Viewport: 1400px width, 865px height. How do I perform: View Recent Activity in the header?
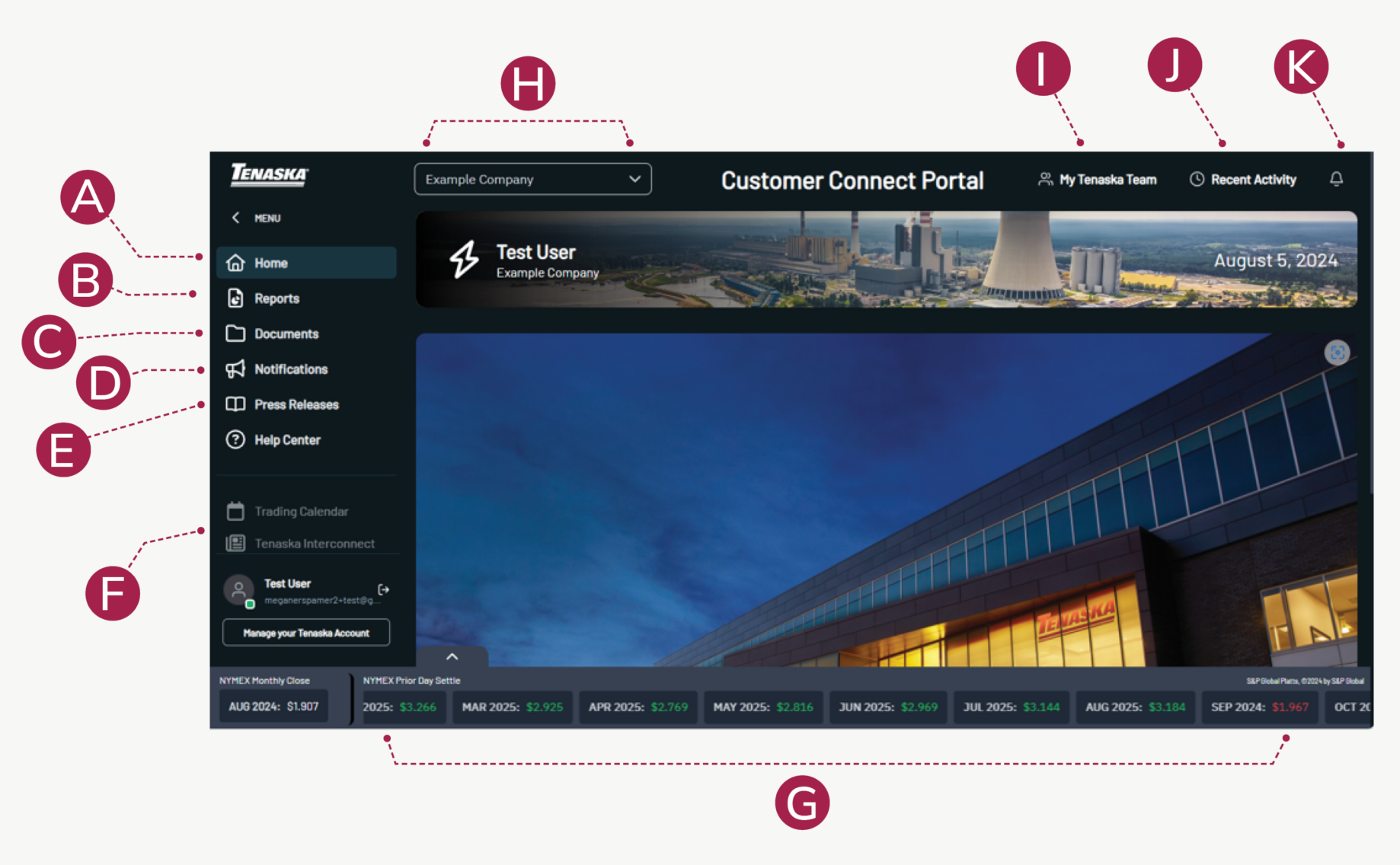click(1243, 180)
